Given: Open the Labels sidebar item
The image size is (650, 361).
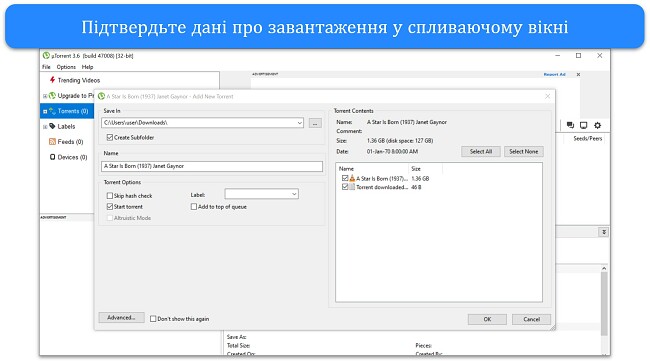Looking at the screenshot, I should pos(66,126).
